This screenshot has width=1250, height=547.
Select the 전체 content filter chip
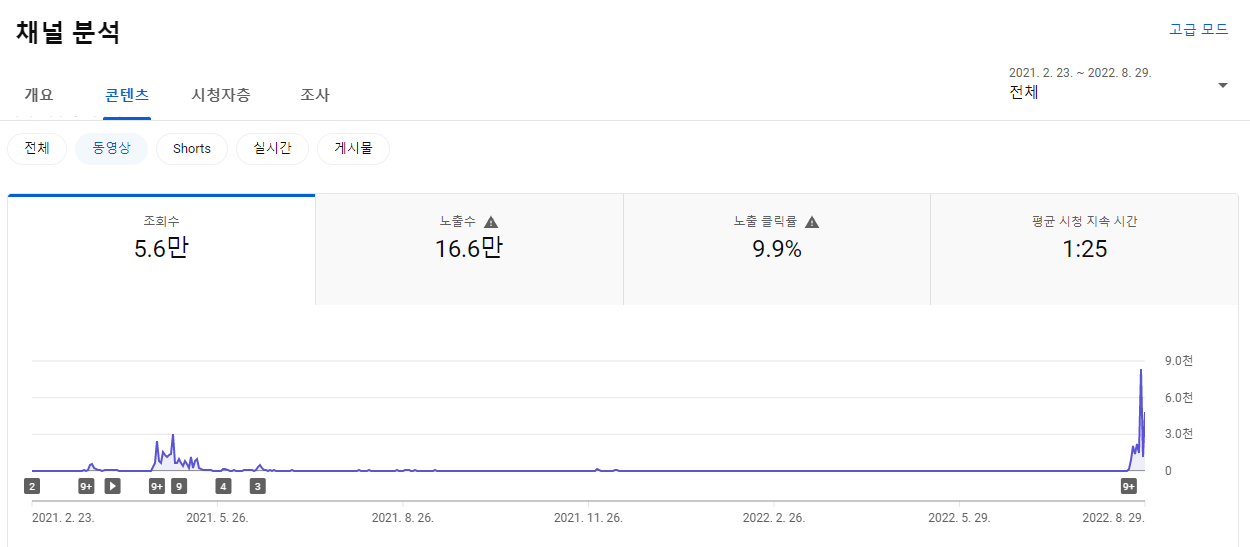37,148
